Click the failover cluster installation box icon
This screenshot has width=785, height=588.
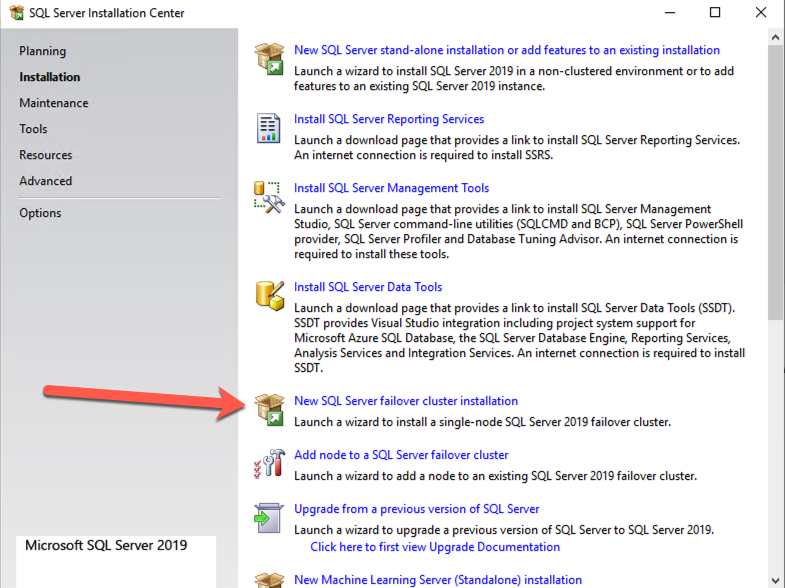tap(269, 409)
